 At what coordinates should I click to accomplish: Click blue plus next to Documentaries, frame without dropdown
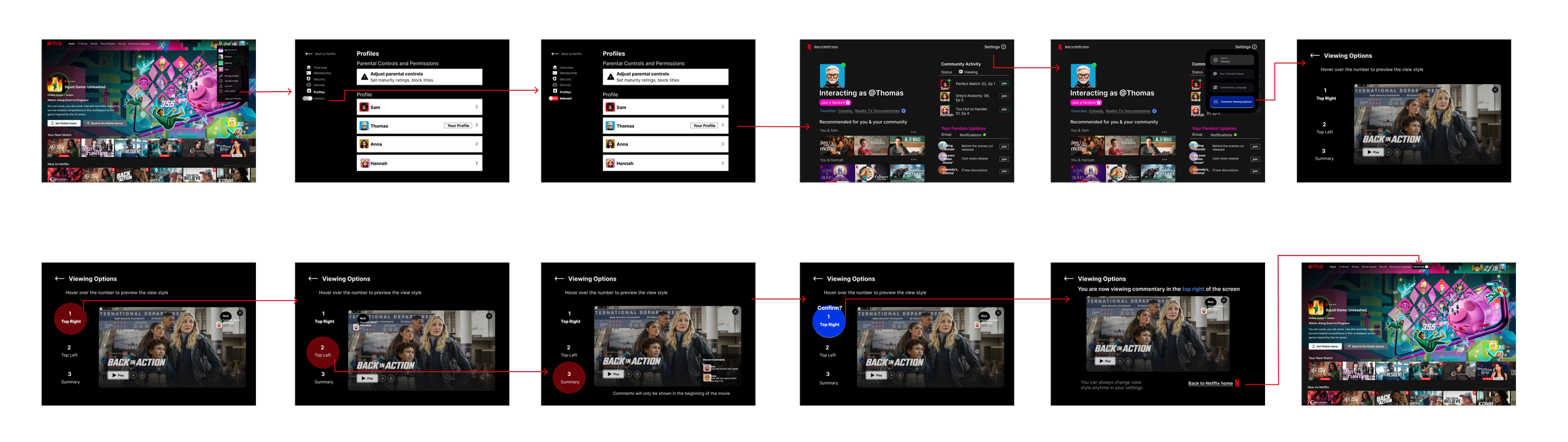pos(903,111)
